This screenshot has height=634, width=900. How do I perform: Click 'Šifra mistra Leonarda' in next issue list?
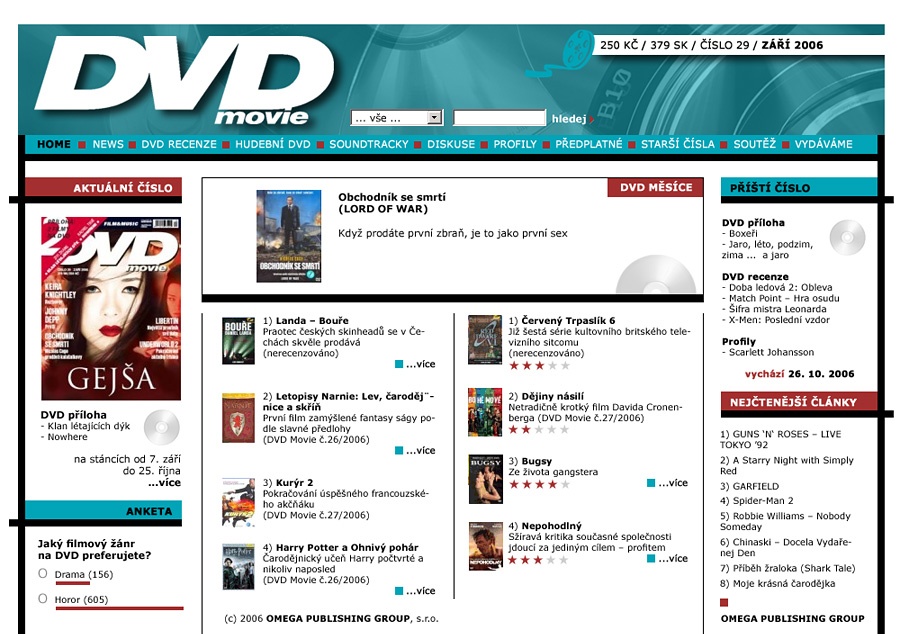778,309
